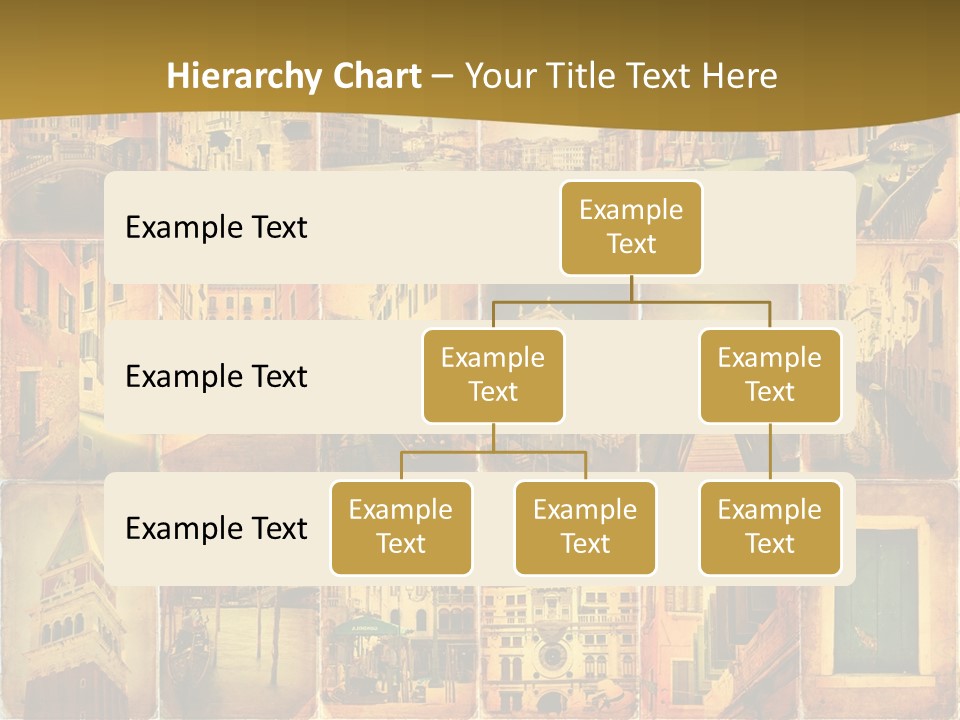Click the right box in the second hierarchy level
The height and width of the screenshot is (720, 960).
point(770,375)
